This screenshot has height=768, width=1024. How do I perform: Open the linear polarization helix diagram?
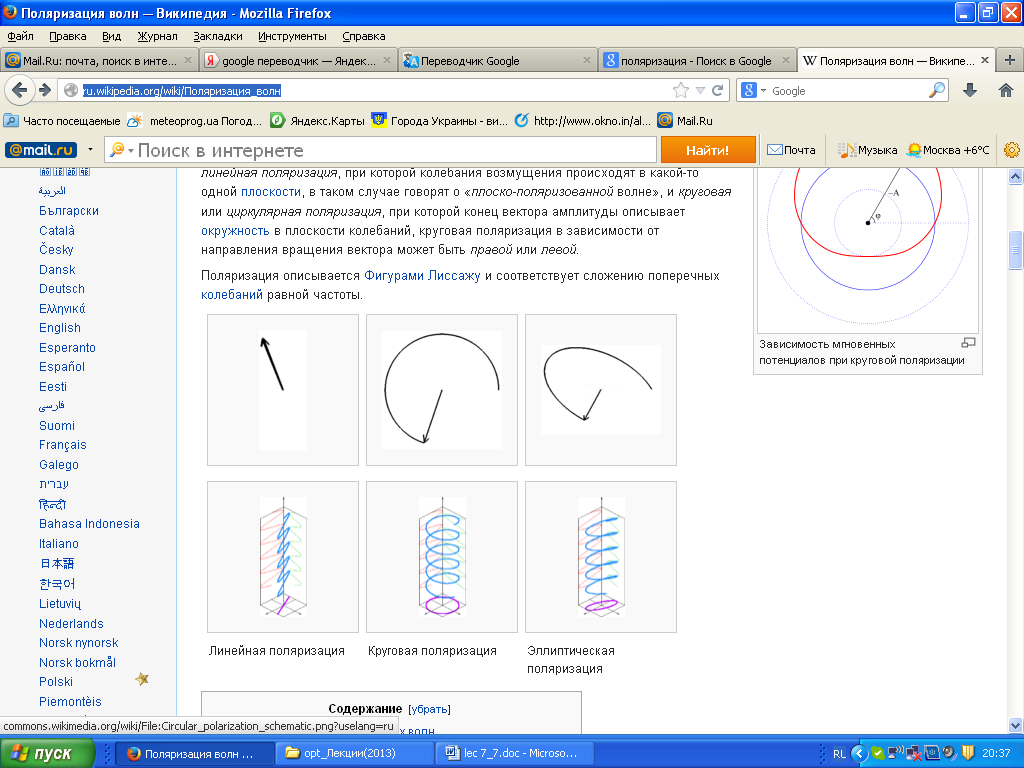(x=283, y=557)
